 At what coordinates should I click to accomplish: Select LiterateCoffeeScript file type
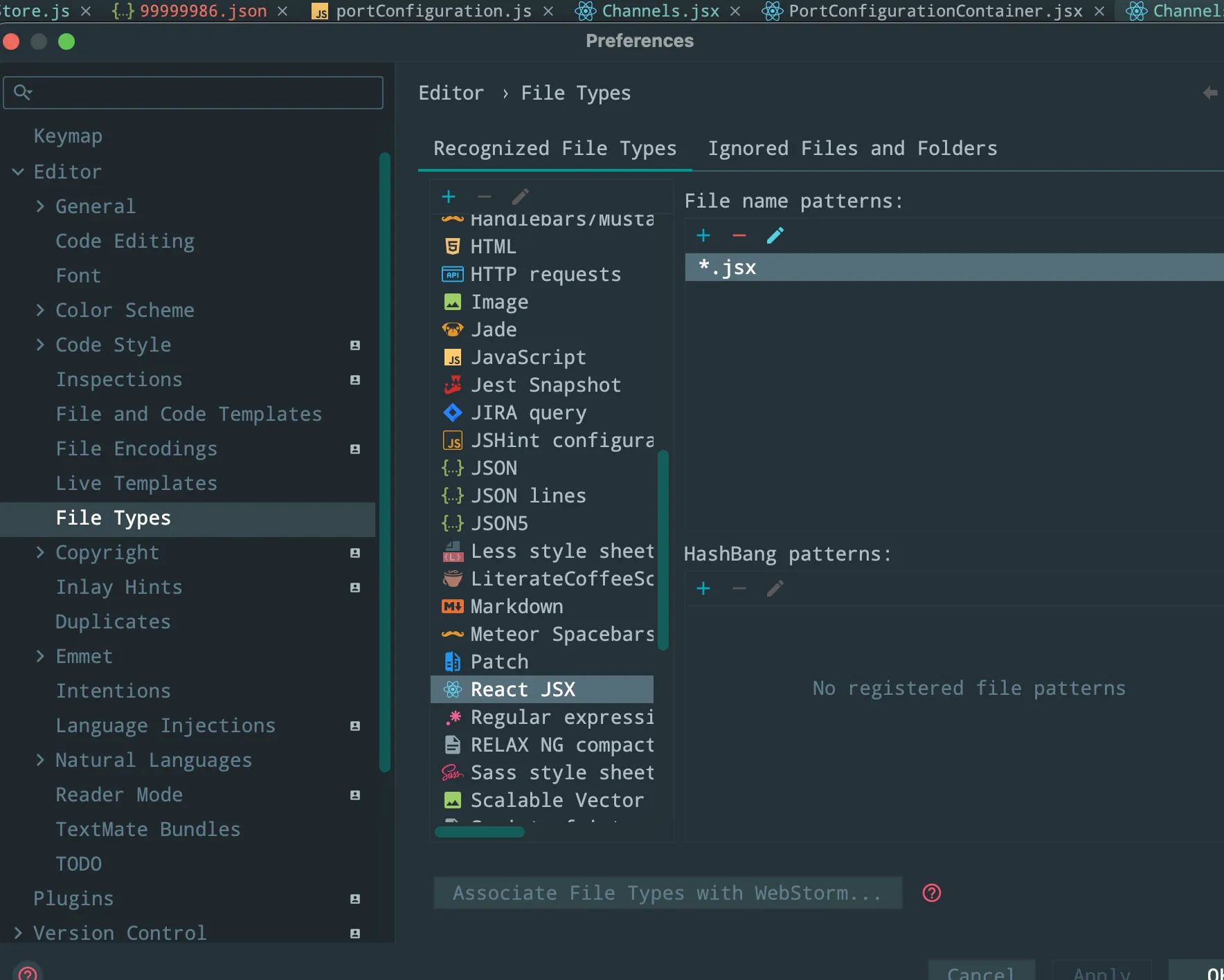pyautogui.click(x=542, y=579)
